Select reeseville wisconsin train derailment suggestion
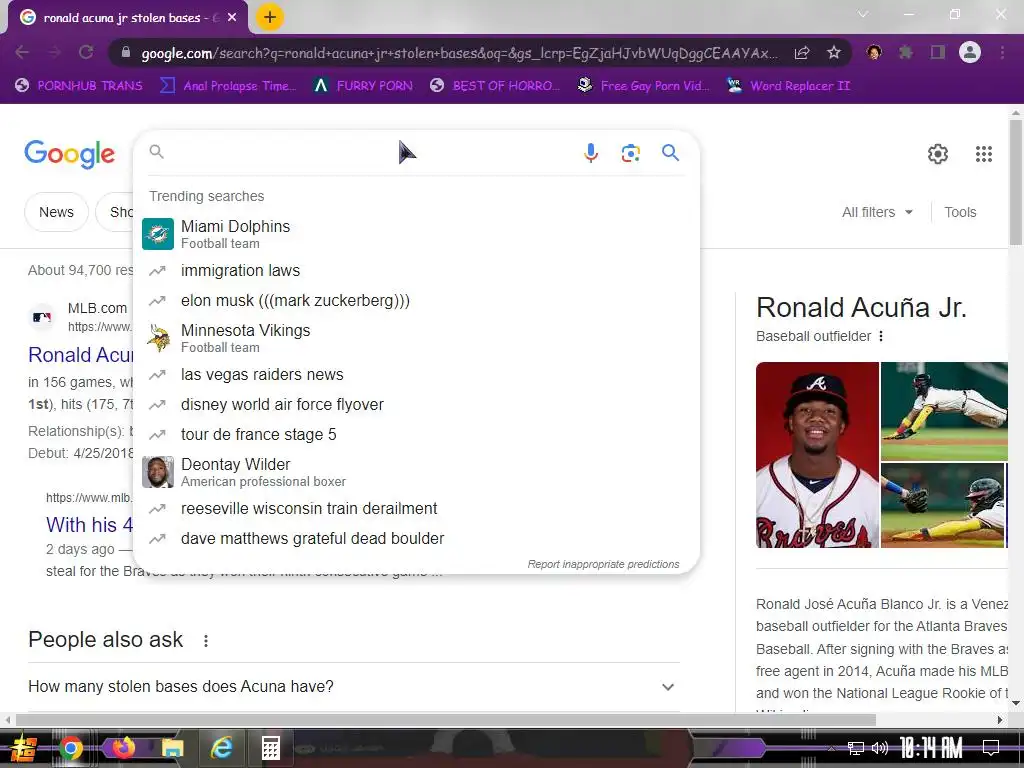Image resolution: width=1024 pixels, height=768 pixels. [416, 508]
